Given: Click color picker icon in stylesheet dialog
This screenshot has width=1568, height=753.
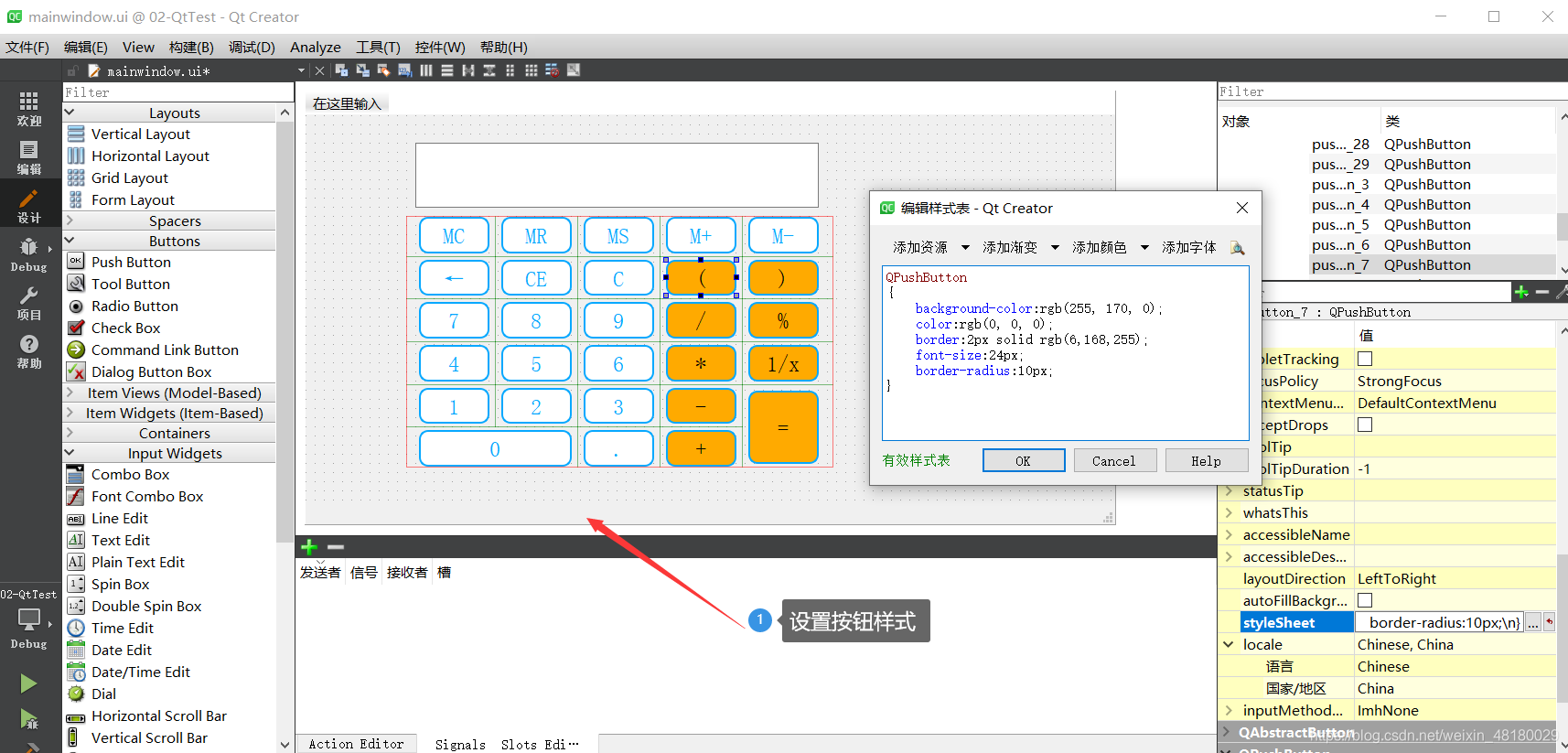Looking at the screenshot, I should (x=1237, y=248).
